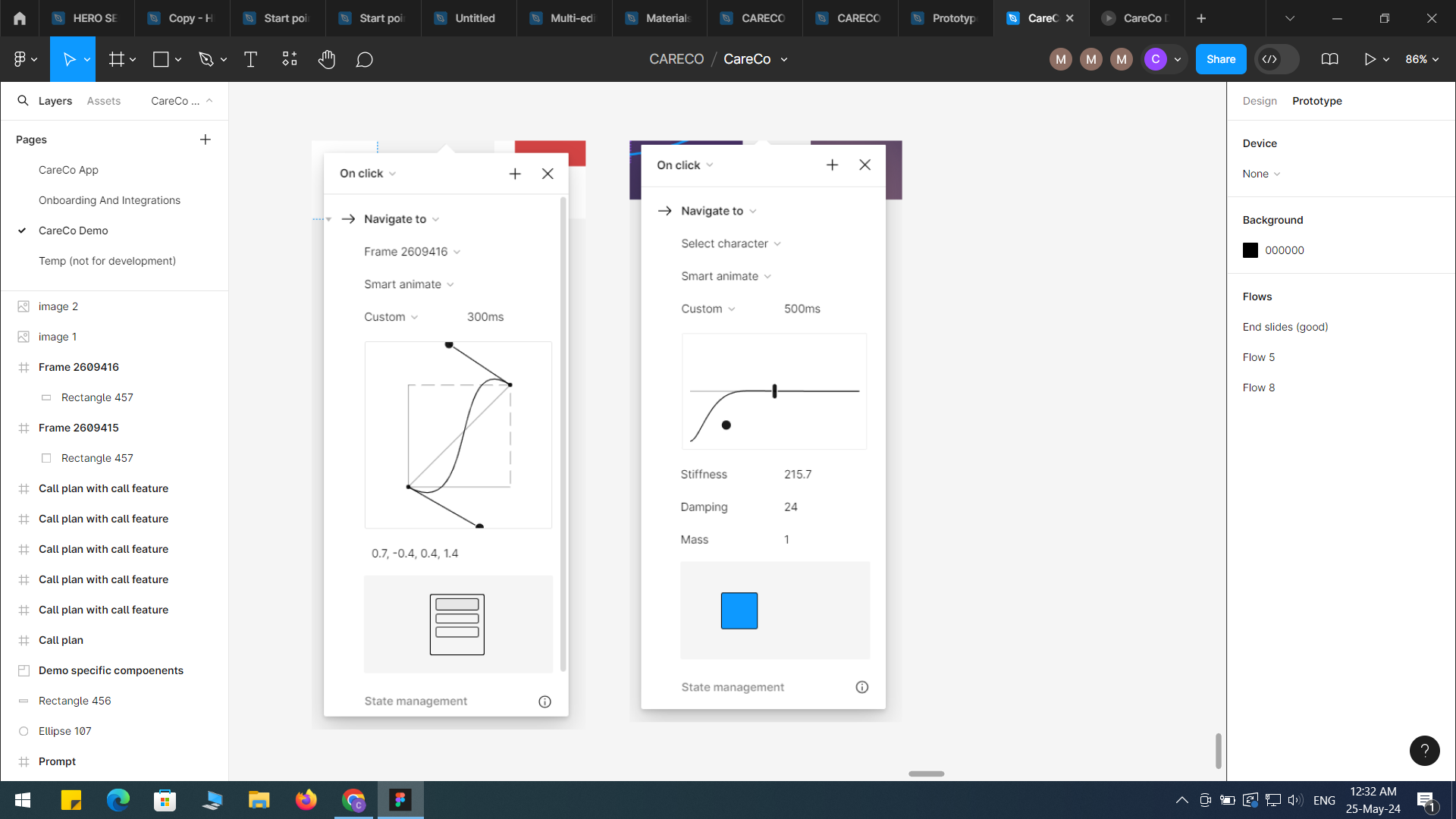Viewport: 1456px width, 819px height.
Task: Switch to the Untitled file tab
Action: pyautogui.click(x=469, y=18)
